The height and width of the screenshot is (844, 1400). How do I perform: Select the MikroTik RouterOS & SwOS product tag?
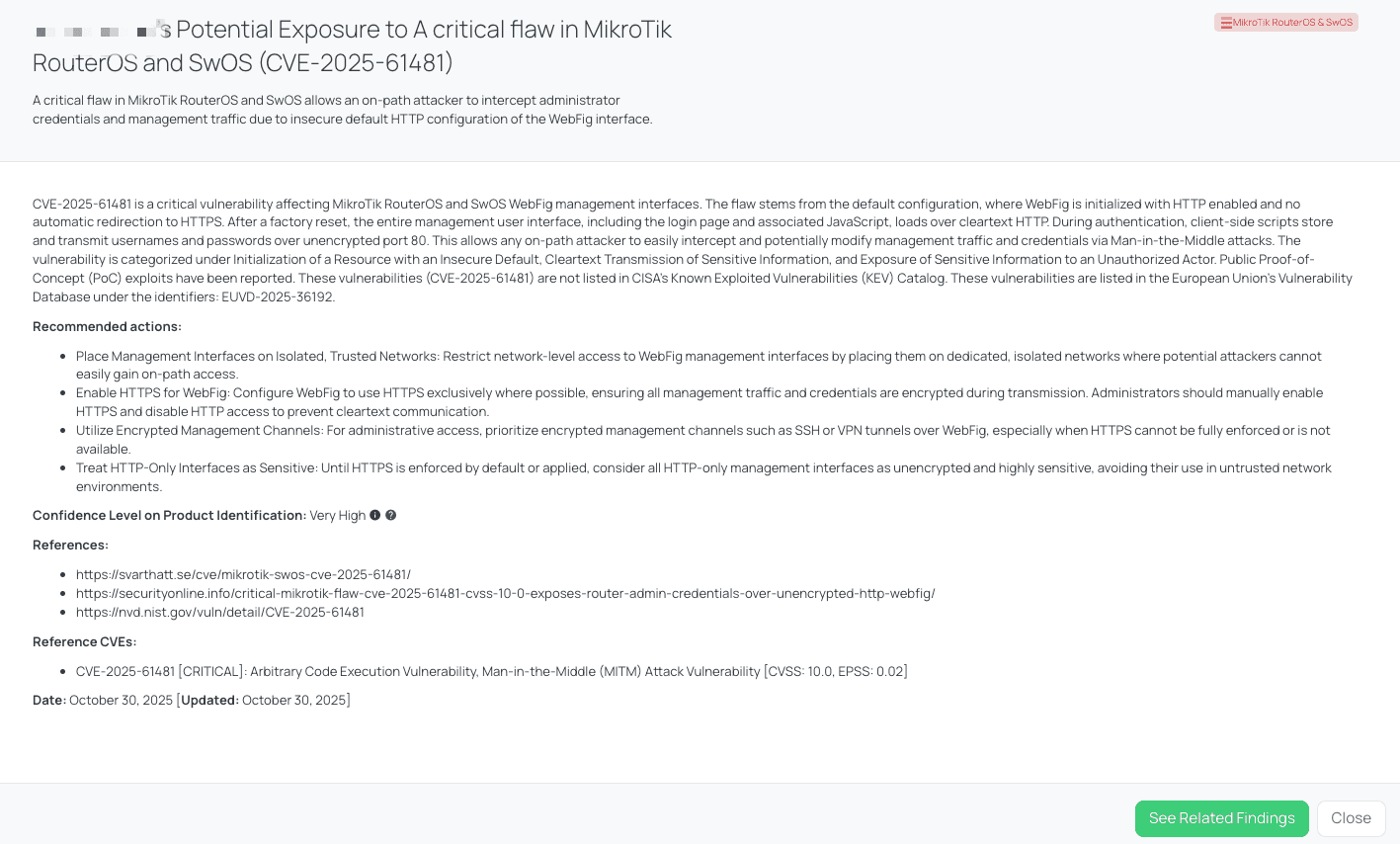pyautogui.click(x=1285, y=22)
